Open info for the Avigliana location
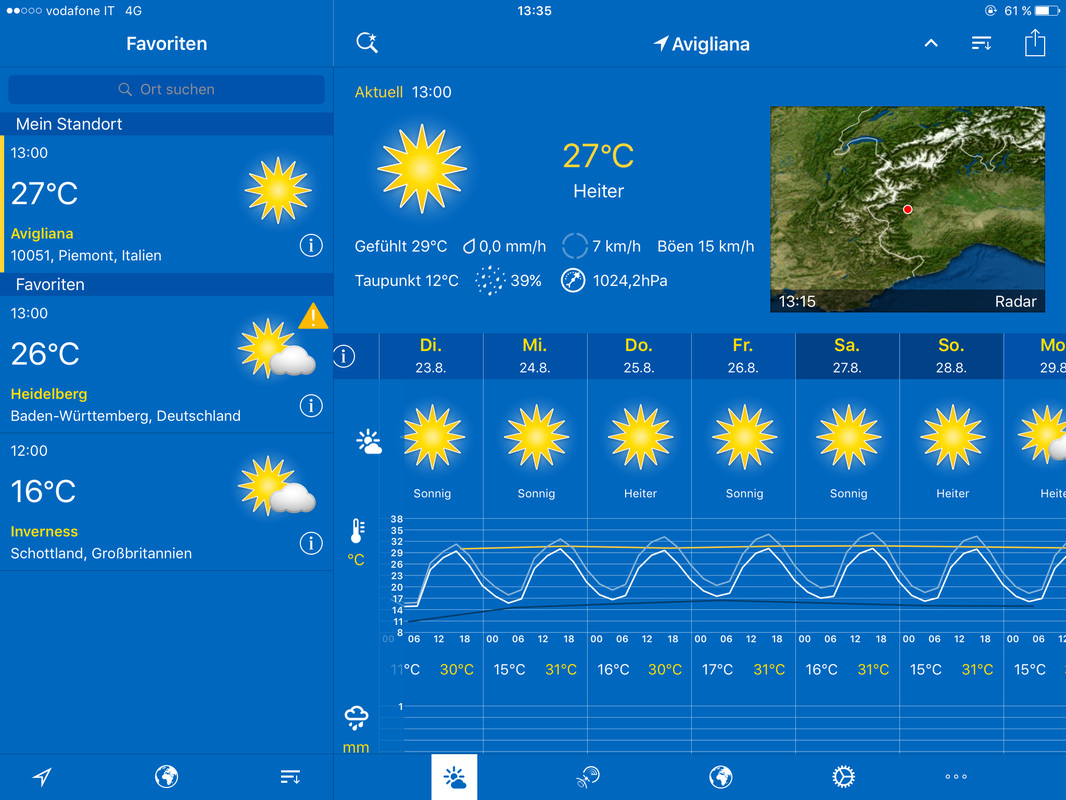This screenshot has width=1066, height=800. pos(311,245)
